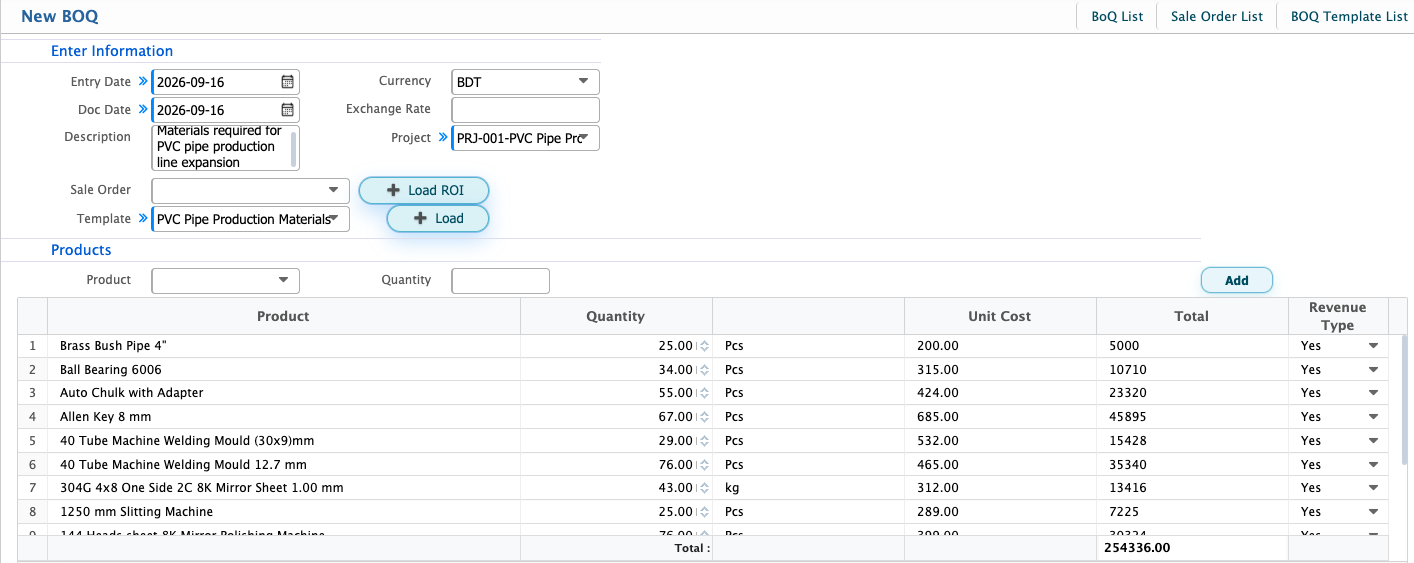Click unit cost 685.00 cell
The width and height of the screenshot is (1414, 563).
pos(1000,417)
